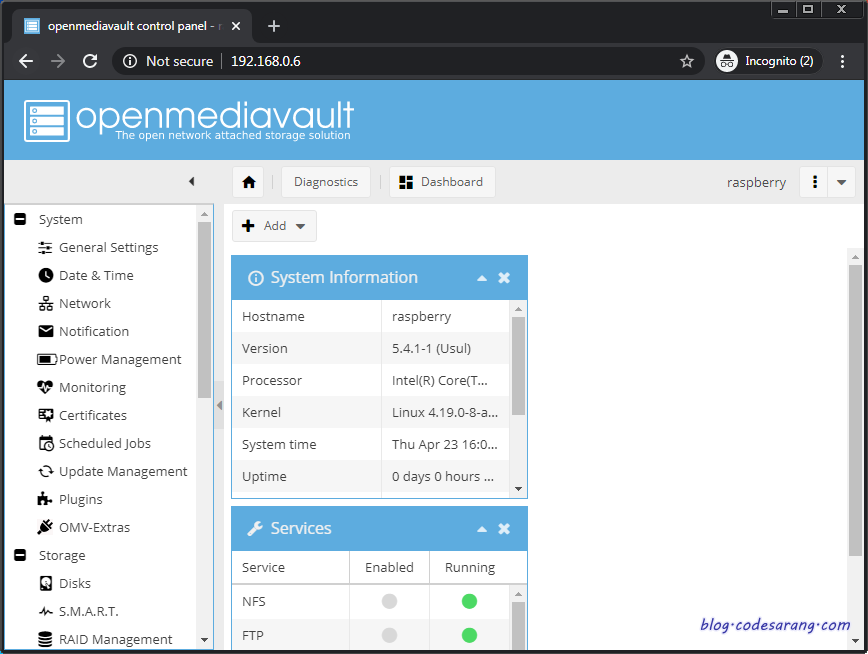Click the FTP running status indicator
This screenshot has height=654, width=868.
click(469, 635)
